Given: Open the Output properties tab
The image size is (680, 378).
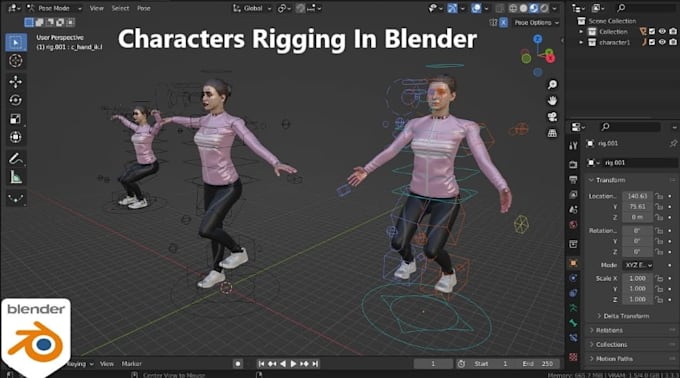Looking at the screenshot, I should (573, 179).
